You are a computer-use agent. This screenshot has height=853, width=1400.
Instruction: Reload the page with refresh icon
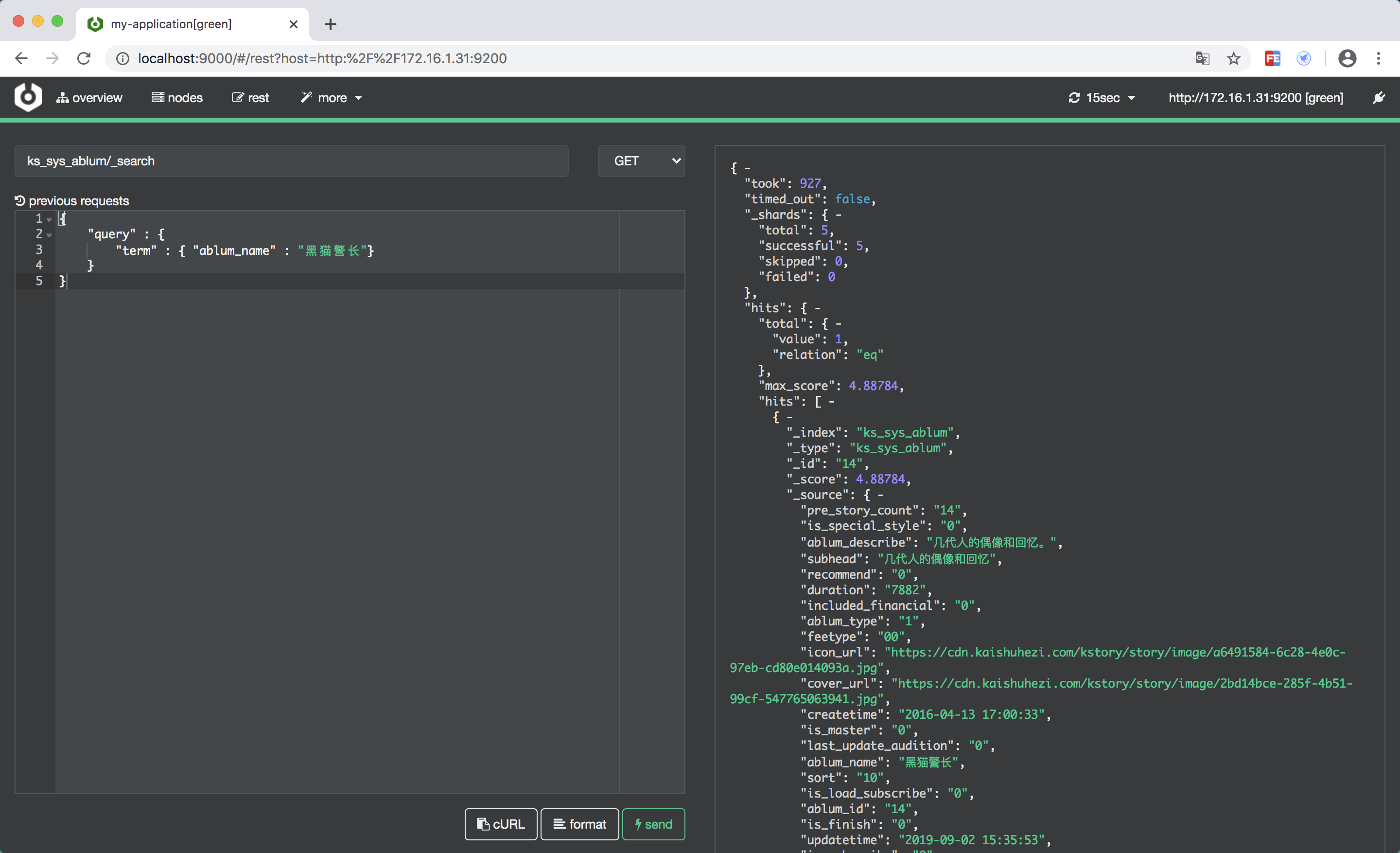pos(84,58)
